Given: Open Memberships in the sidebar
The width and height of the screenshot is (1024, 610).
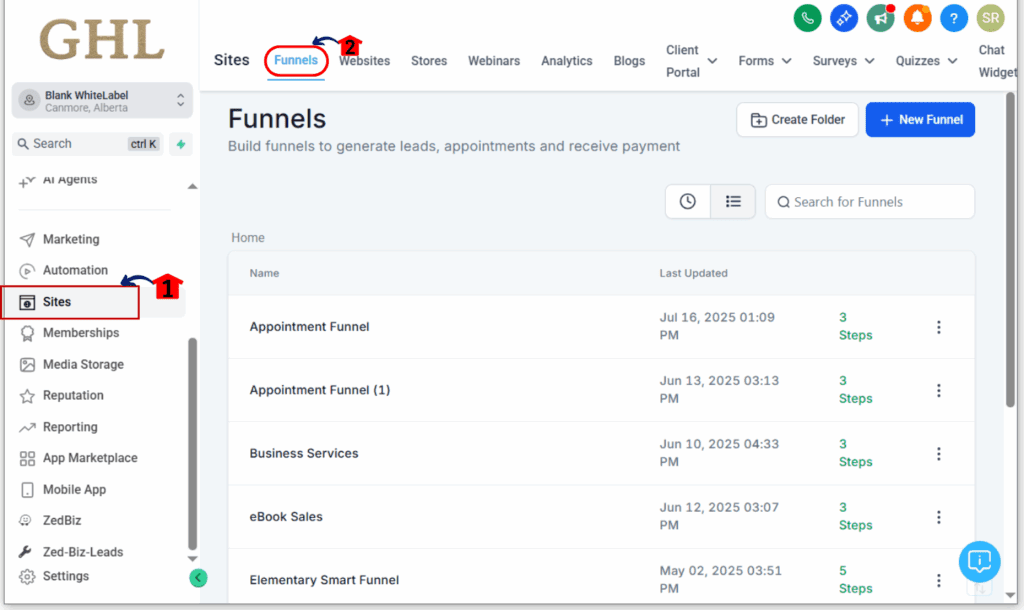Looking at the screenshot, I should (x=81, y=333).
